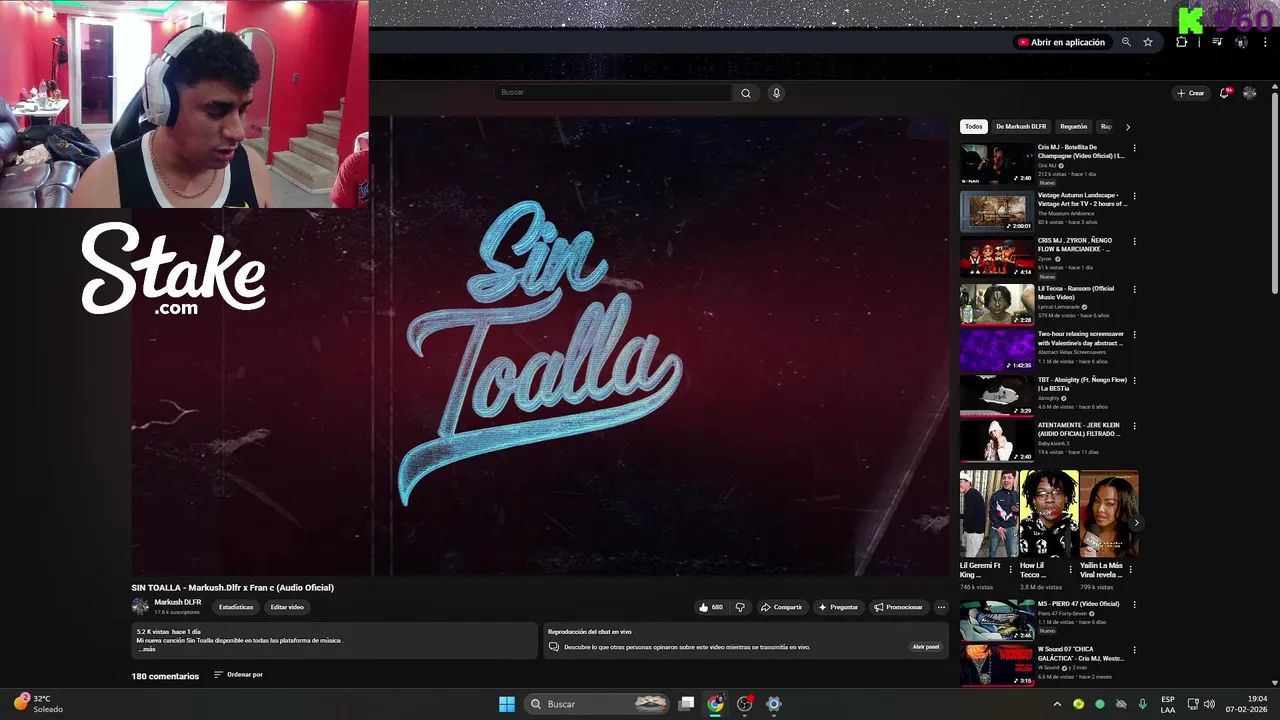Open Settings gear in the taskbar
Viewport: 1280px width, 720px height.
[773, 704]
